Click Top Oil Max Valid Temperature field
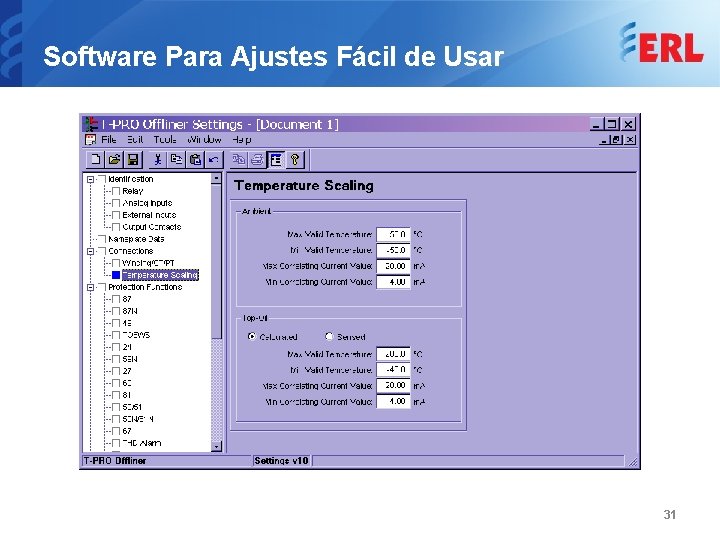 pyautogui.click(x=393, y=354)
